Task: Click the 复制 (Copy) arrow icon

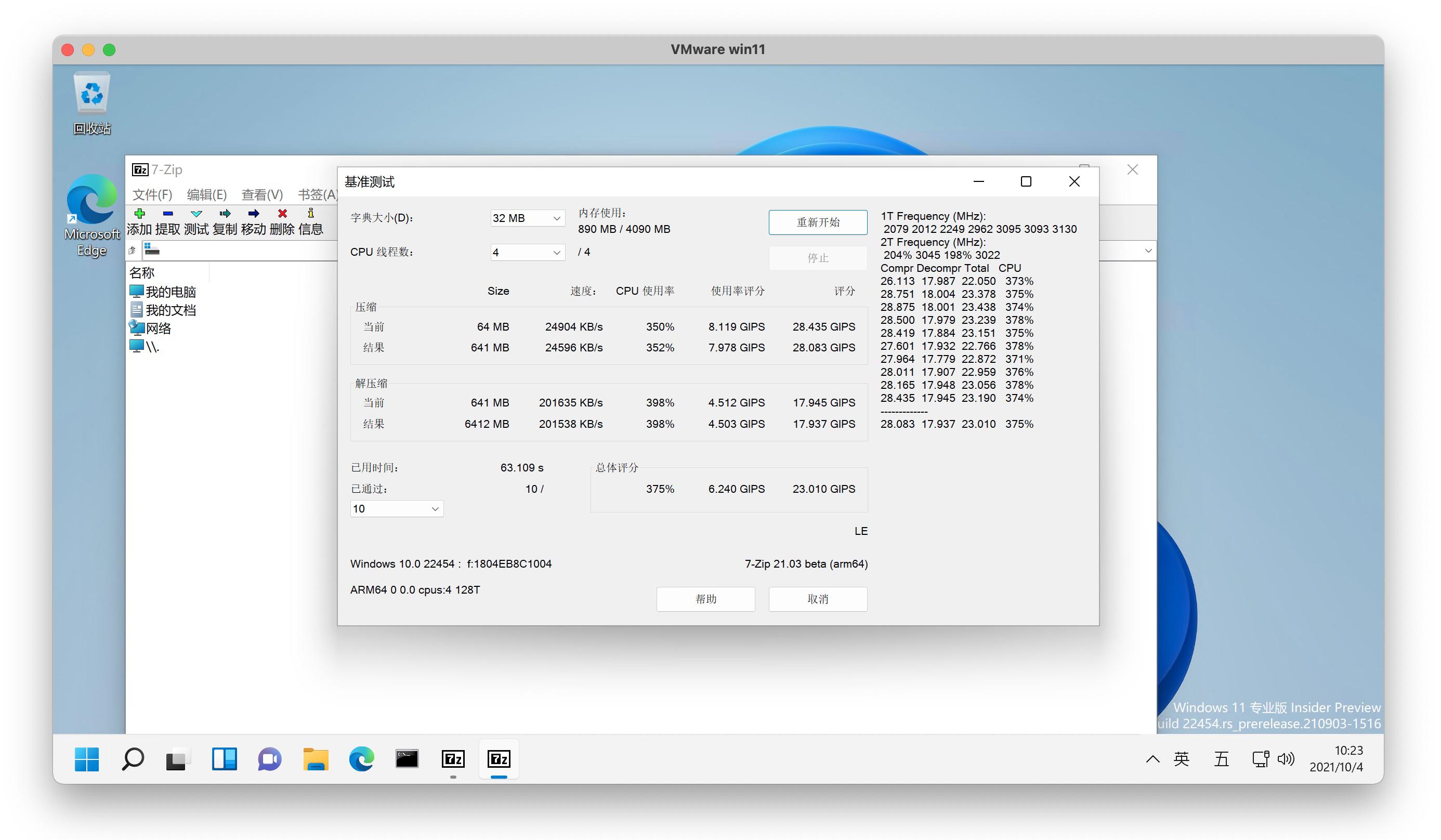Action: pyautogui.click(x=225, y=214)
